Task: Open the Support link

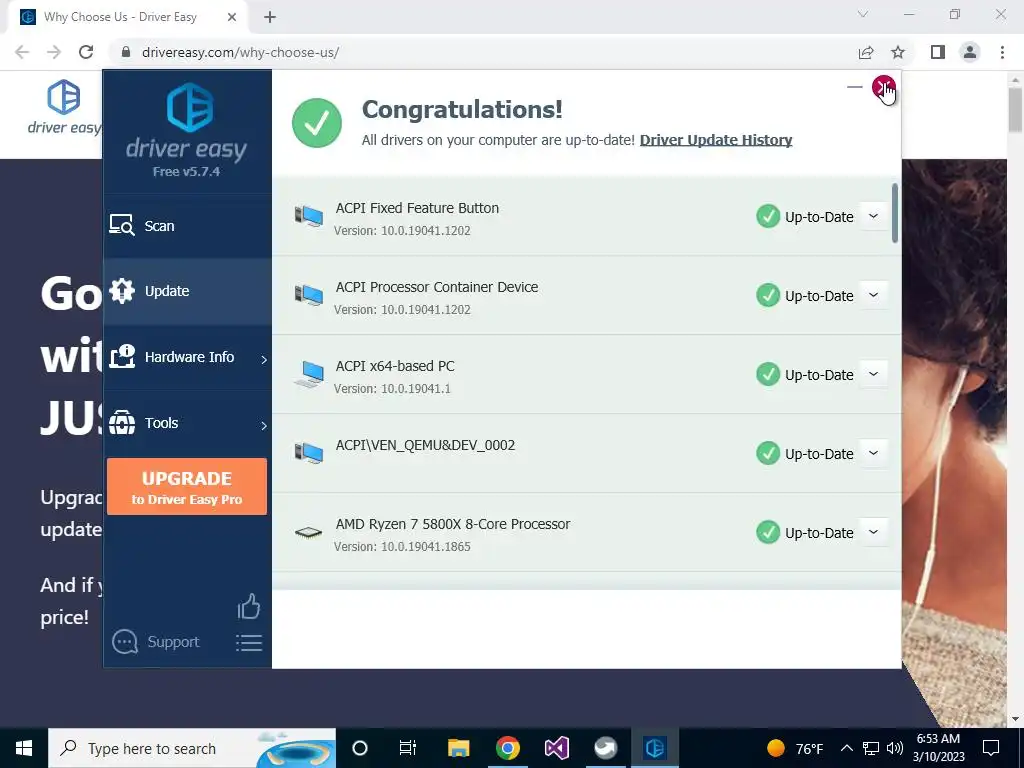Action: tap(173, 642)
